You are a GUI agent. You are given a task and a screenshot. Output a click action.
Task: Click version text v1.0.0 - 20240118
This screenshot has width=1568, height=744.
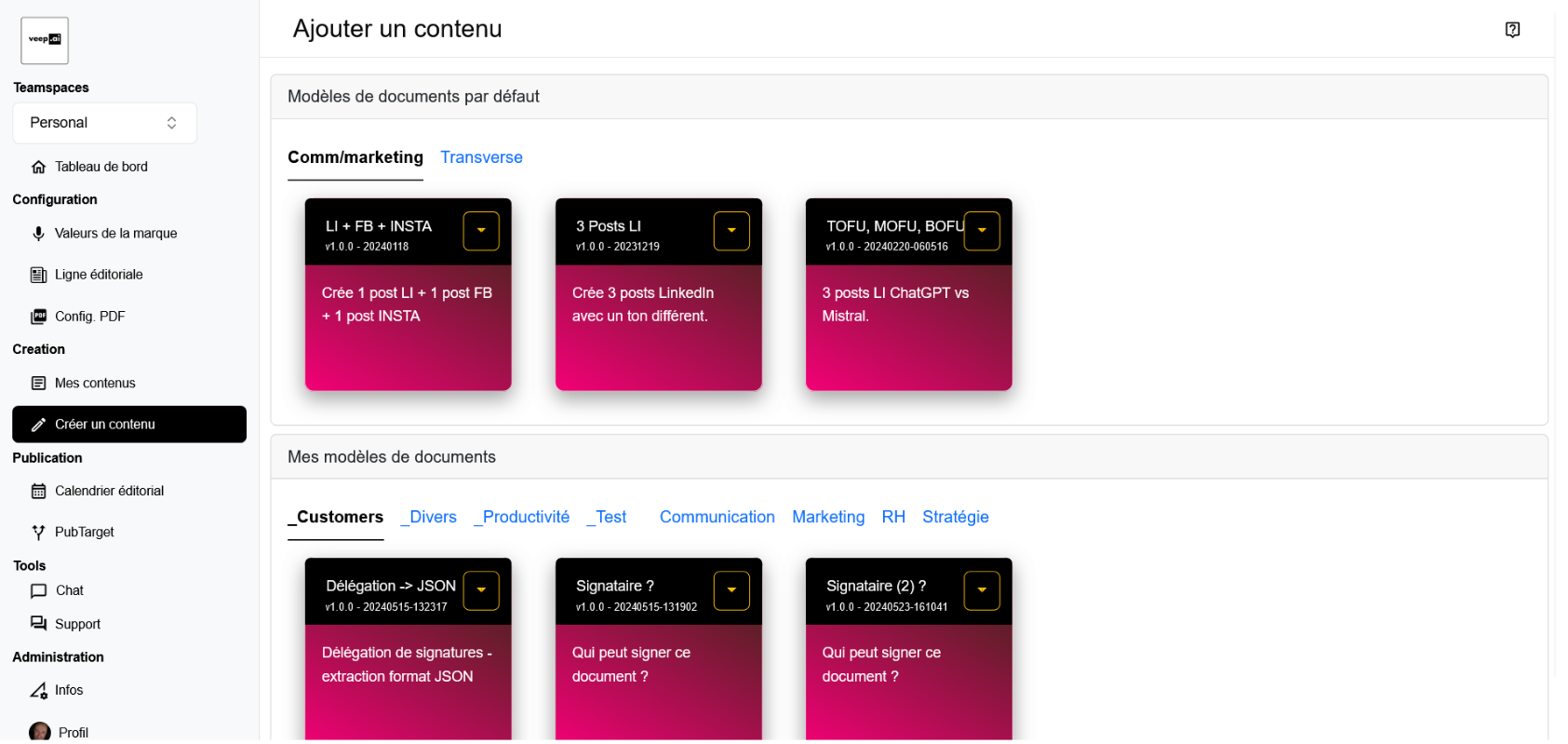pos(367,247)
